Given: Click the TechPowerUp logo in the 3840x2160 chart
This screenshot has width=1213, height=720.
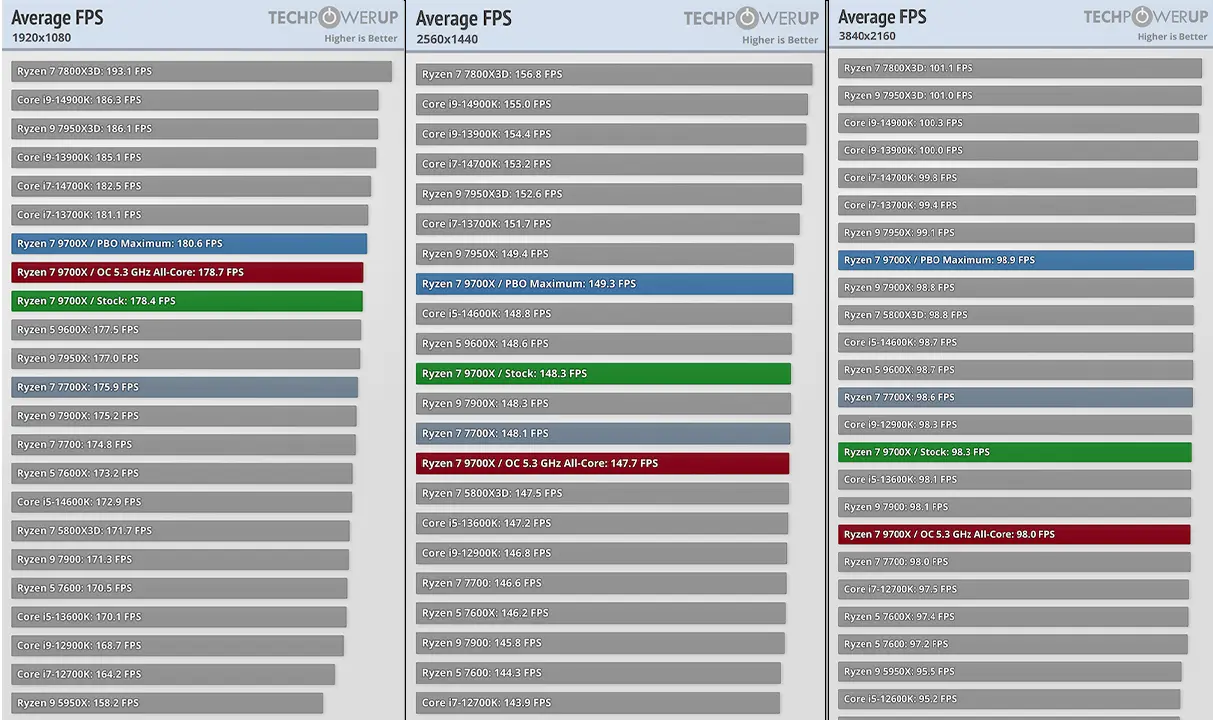Looking at the screenshot, I should [1145, 17].
